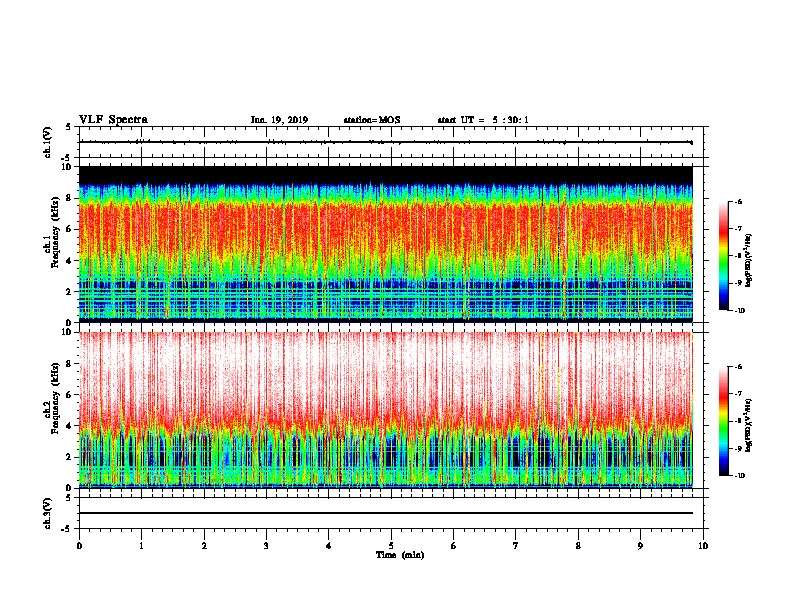Click "-6" tick on upper color bar

tap(738, 202)
